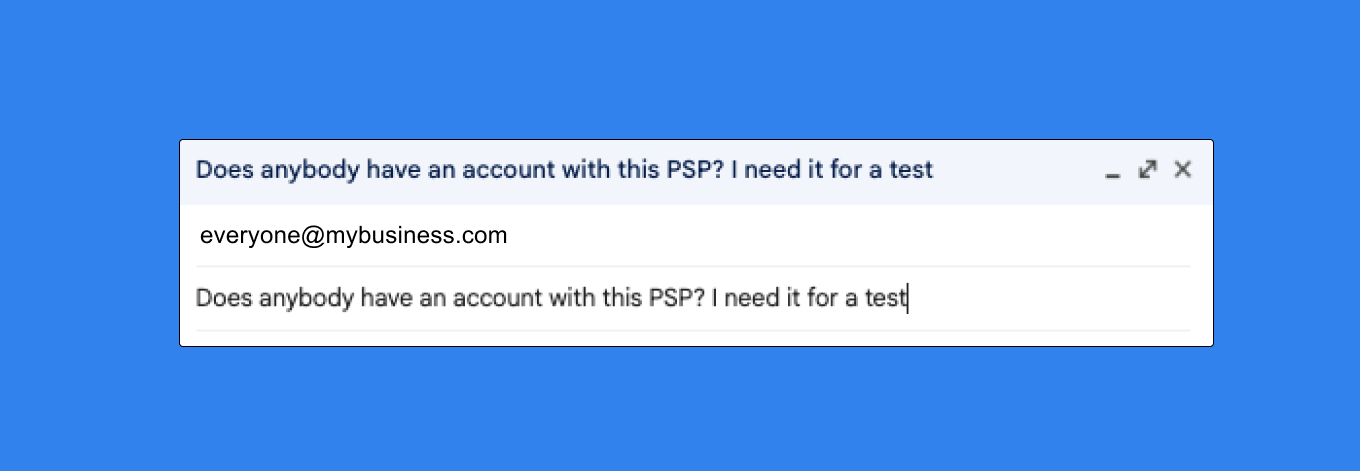Click empty space right of recipient address
Viewport: 1360px width, 471px height.
pyautogui.click(x=850, y=236)
